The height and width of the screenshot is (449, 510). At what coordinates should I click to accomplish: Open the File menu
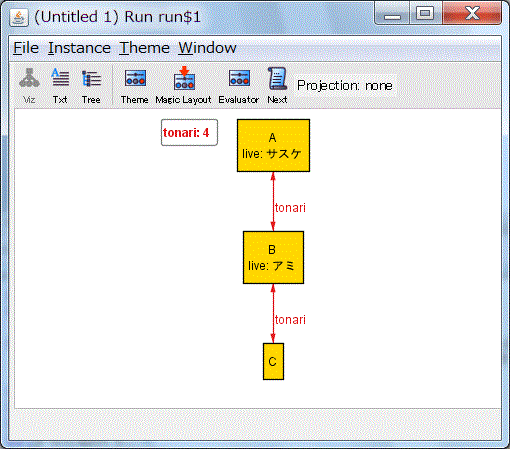click(x=26, y=48)
